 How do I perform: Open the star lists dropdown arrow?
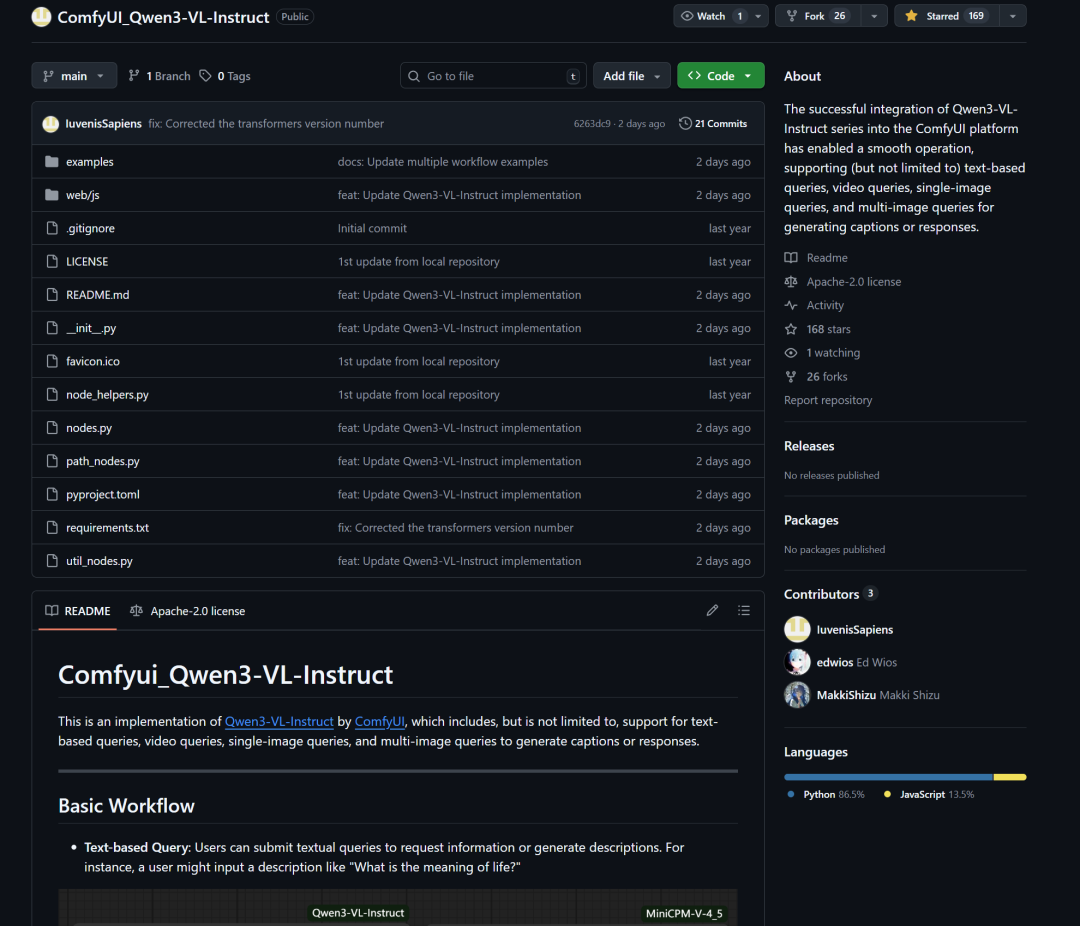1012,16
